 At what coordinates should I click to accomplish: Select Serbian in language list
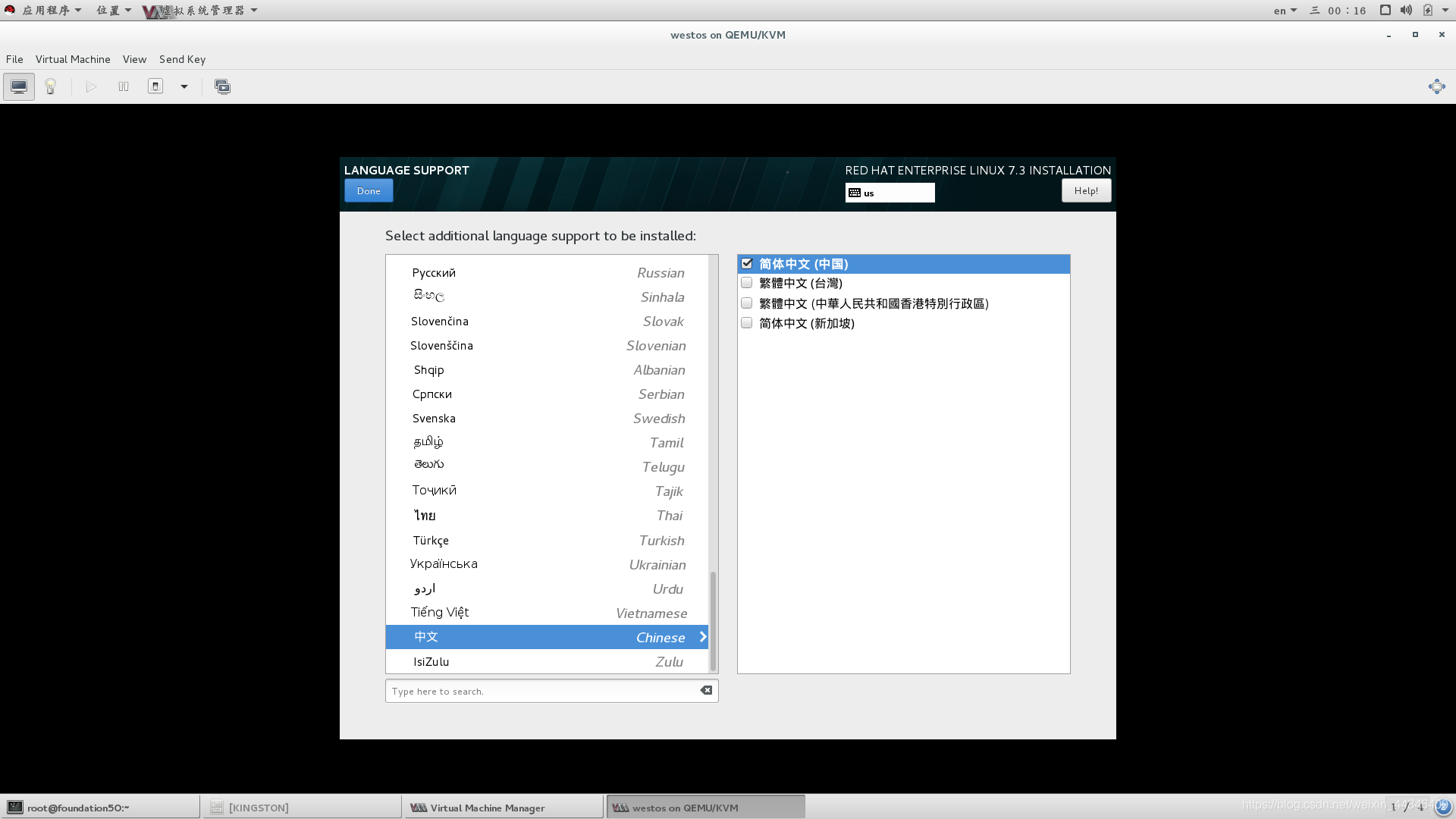(547, 394)
